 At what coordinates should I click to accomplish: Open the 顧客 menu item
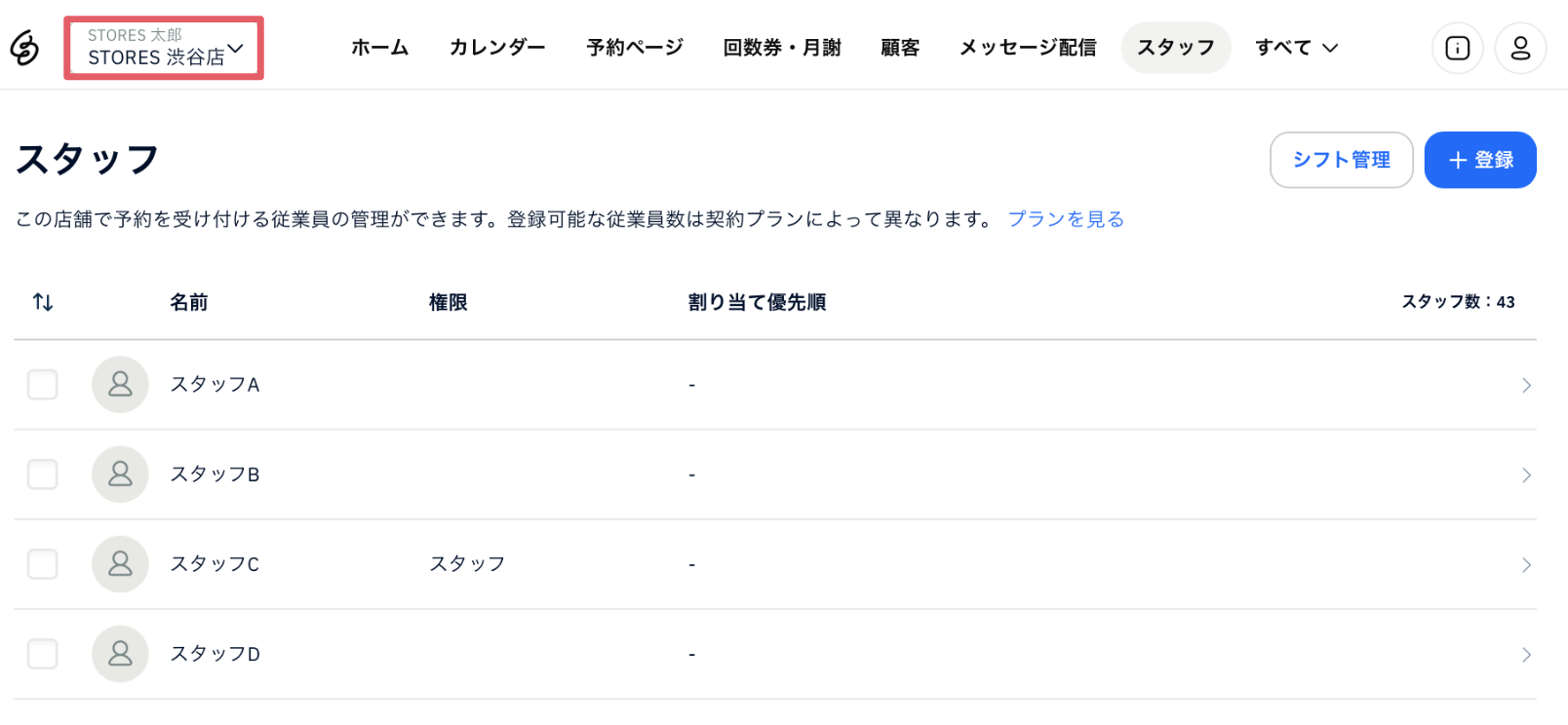(x=899, y=48)
